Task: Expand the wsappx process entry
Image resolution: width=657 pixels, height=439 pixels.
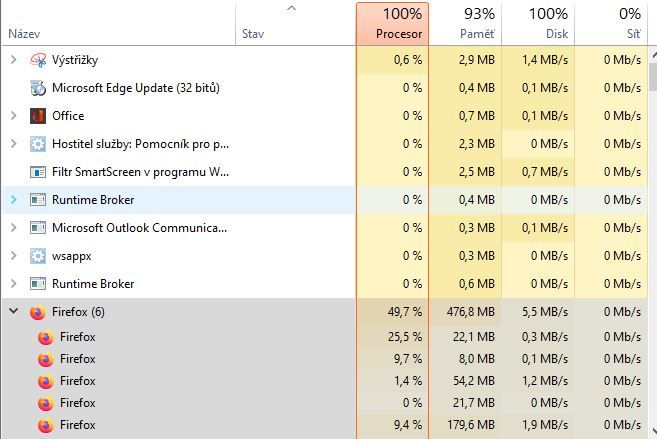Action: [13, 256]
